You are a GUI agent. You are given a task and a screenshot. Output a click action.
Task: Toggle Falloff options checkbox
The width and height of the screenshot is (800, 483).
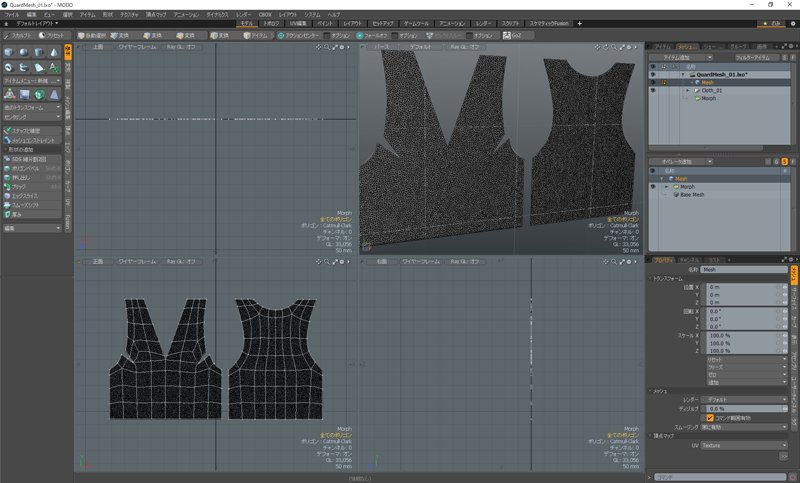pyautogui.click(x=394, y=36)
